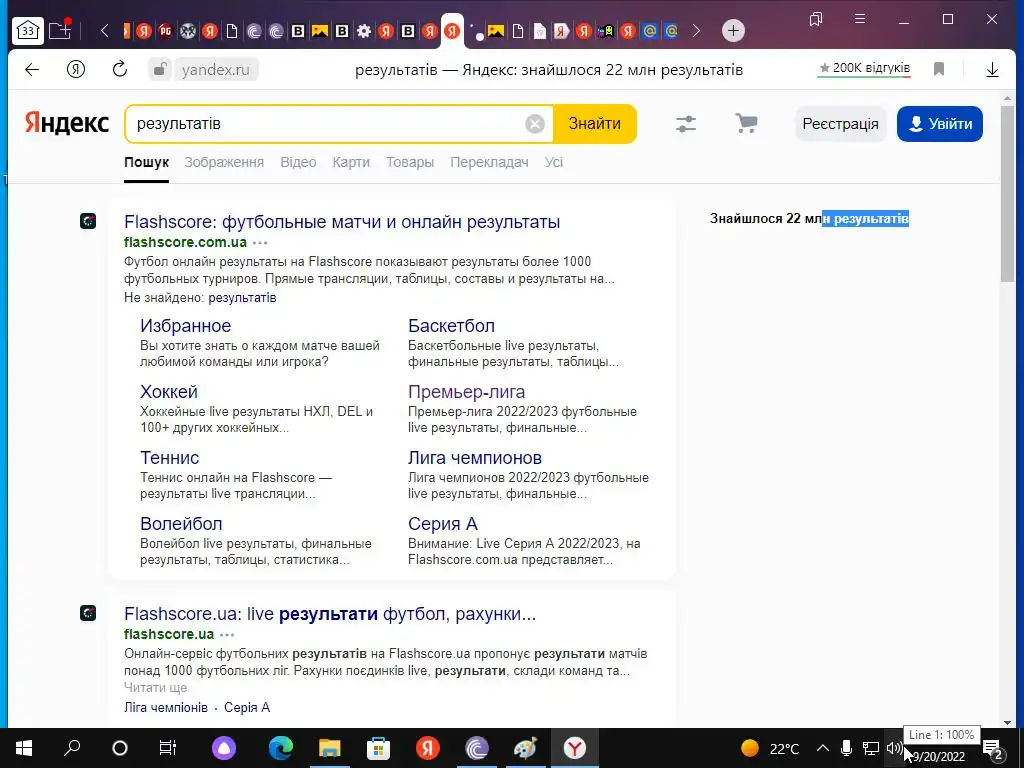Open the Баскетбол sitelink

pyautogui.click(x=451, y=325)
